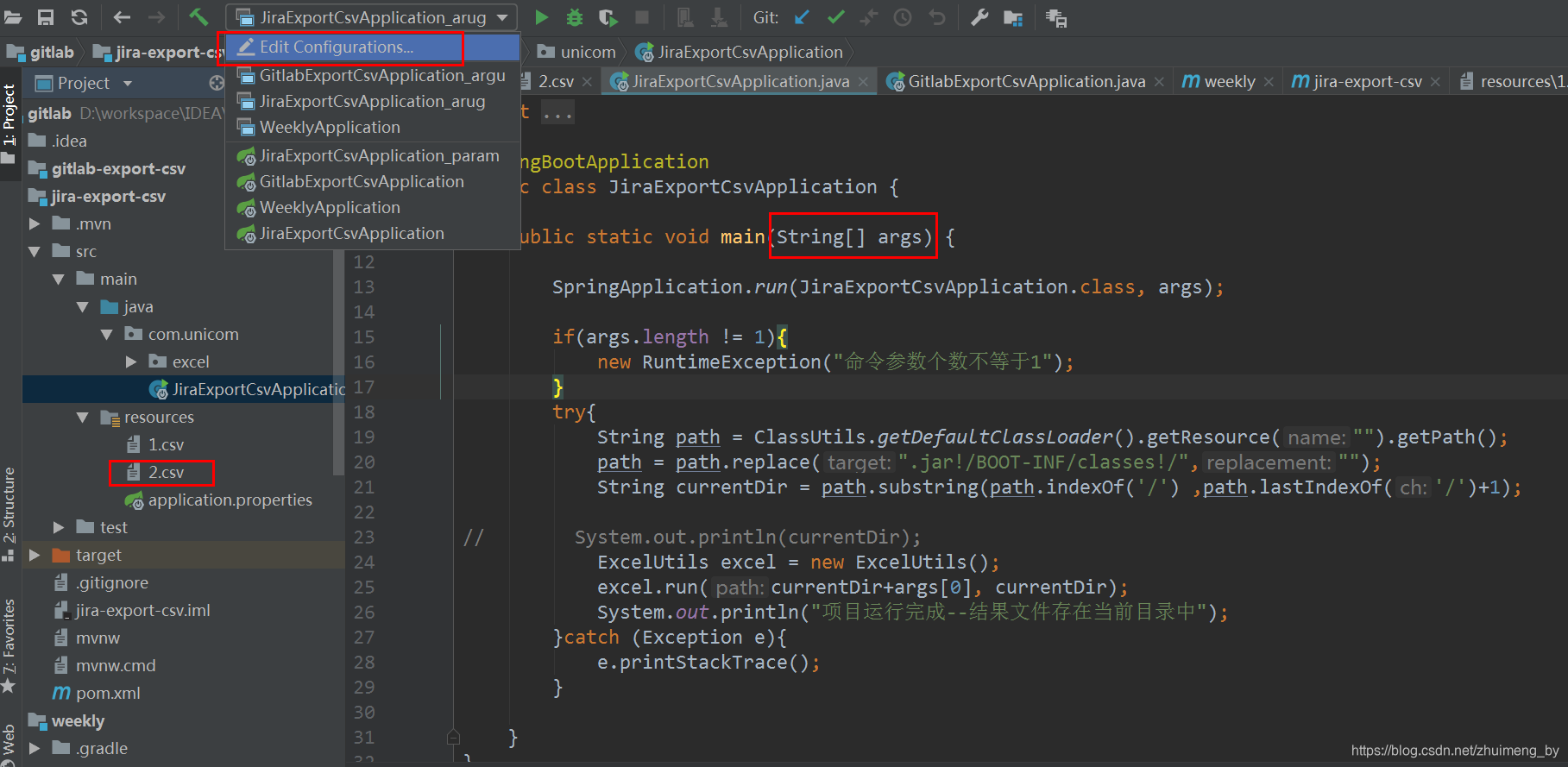1568x767 pixels.
Task: Click gitlab breadcrumb in navigation bar
Action: click(41, 53)
